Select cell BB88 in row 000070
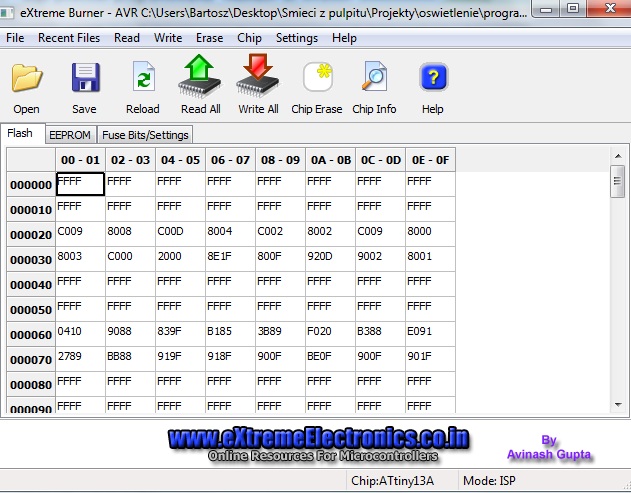Viewport: 631px width, 493px height. pyautogui.click(x=130, y=359)
